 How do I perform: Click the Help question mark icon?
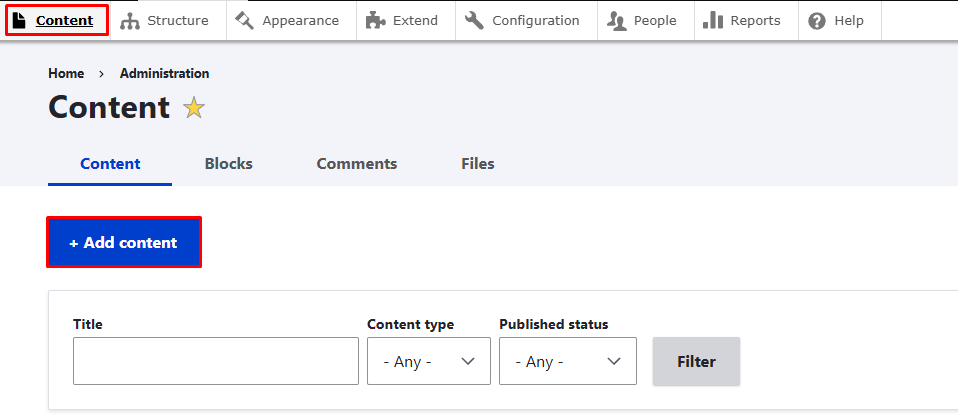point(817,21)
